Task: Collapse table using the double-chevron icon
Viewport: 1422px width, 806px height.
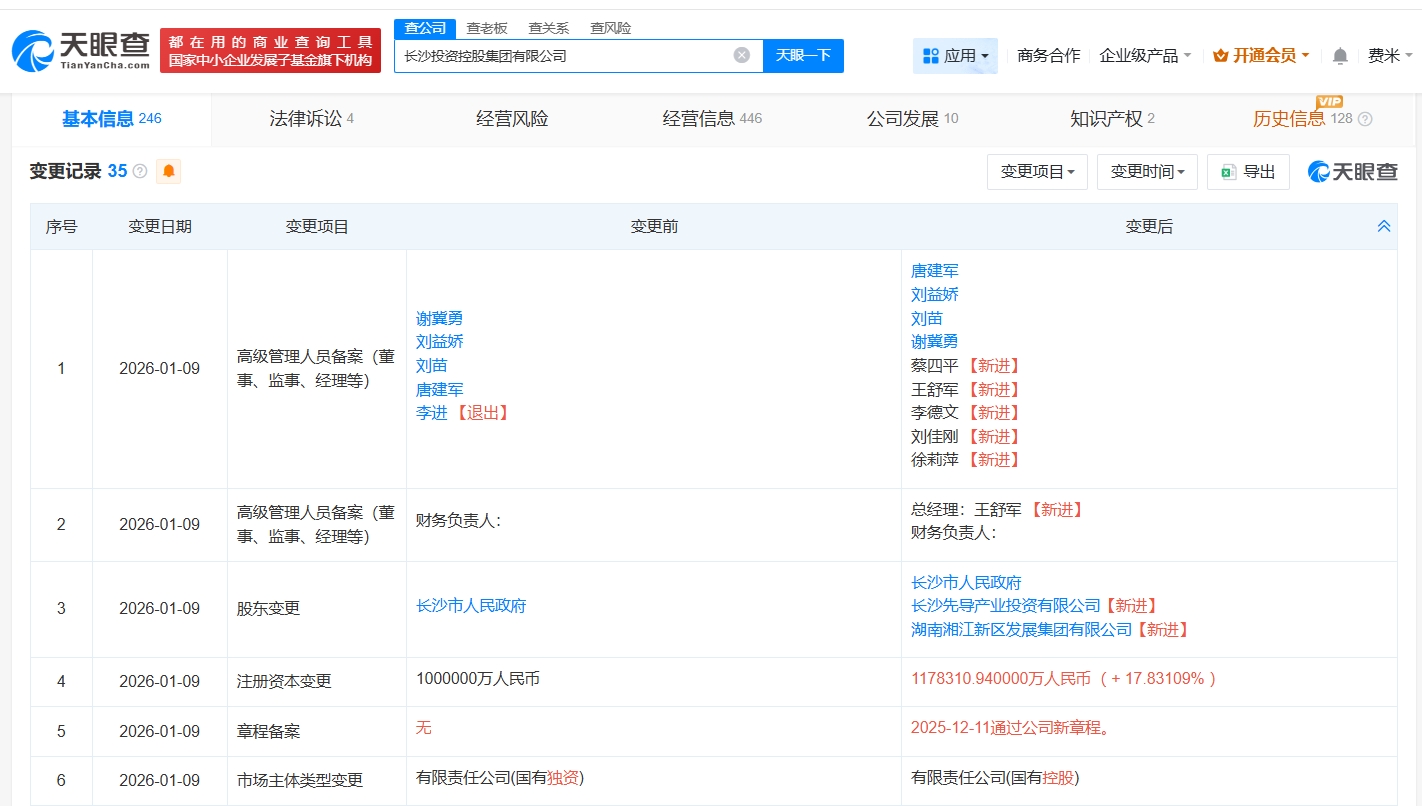Action: click(x=1384, y=227)
